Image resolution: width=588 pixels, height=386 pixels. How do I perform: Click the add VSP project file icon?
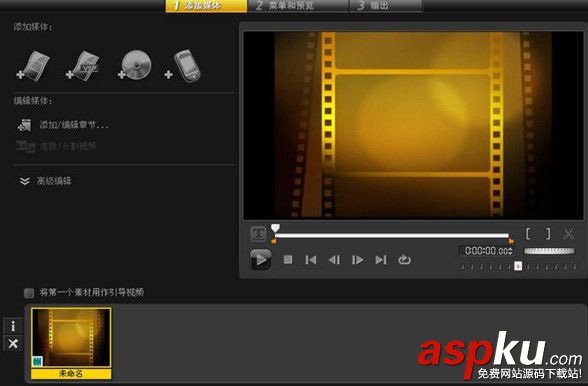pos(83,66)
